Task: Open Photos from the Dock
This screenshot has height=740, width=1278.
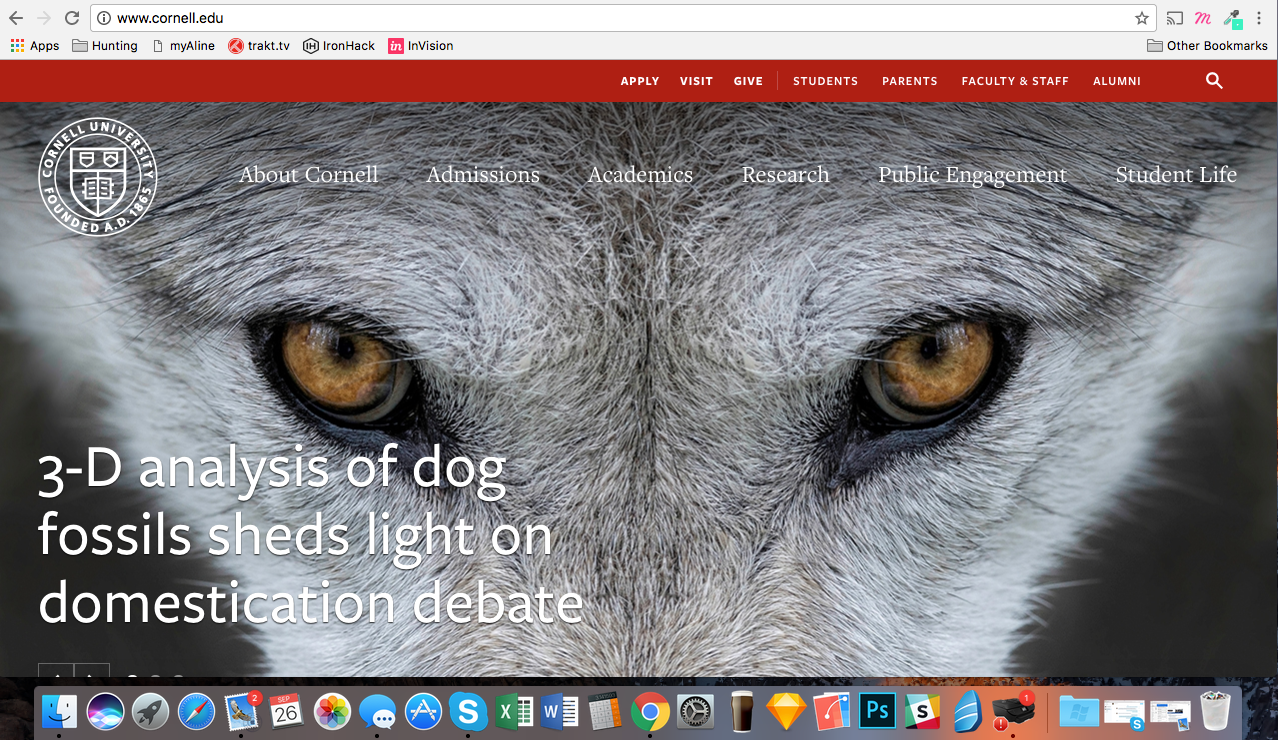Action: pyautogui.click(x=331, y=712)
